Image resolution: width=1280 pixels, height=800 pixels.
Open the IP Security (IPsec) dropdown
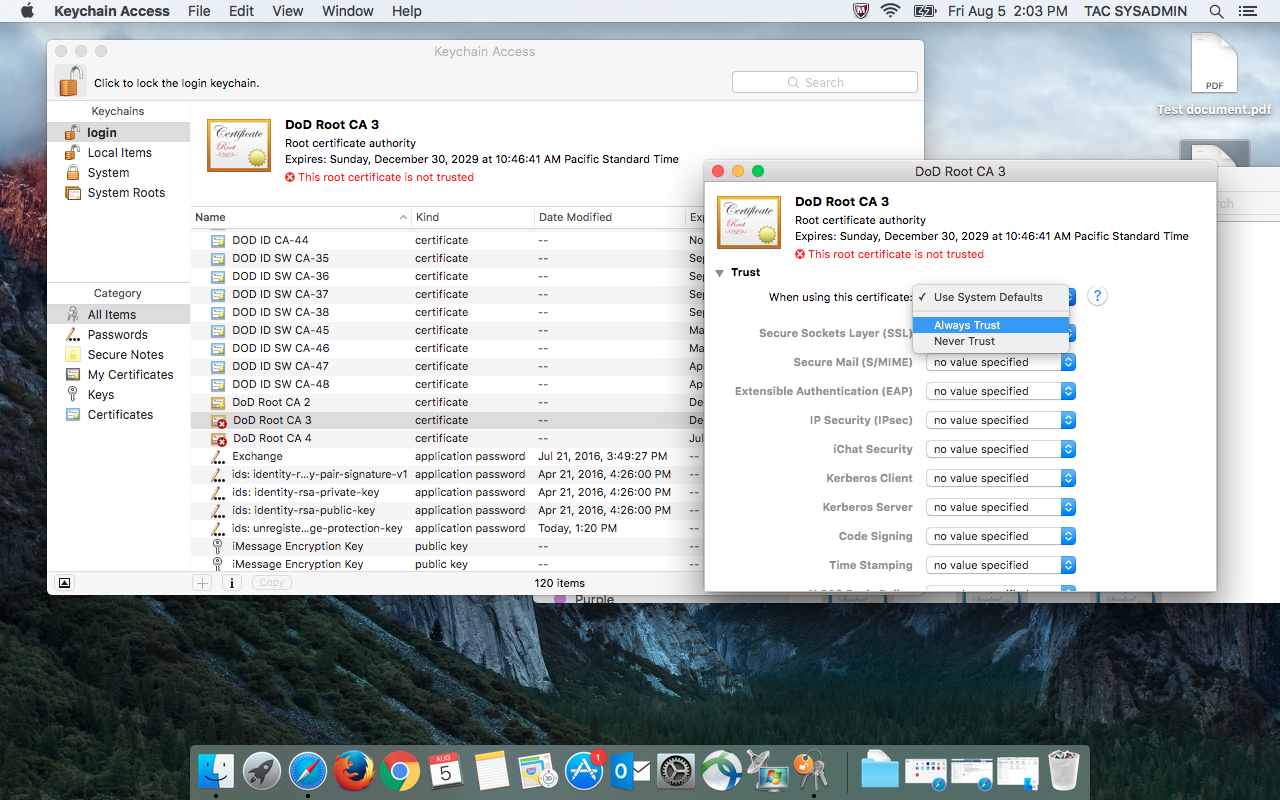[1001, 420]
